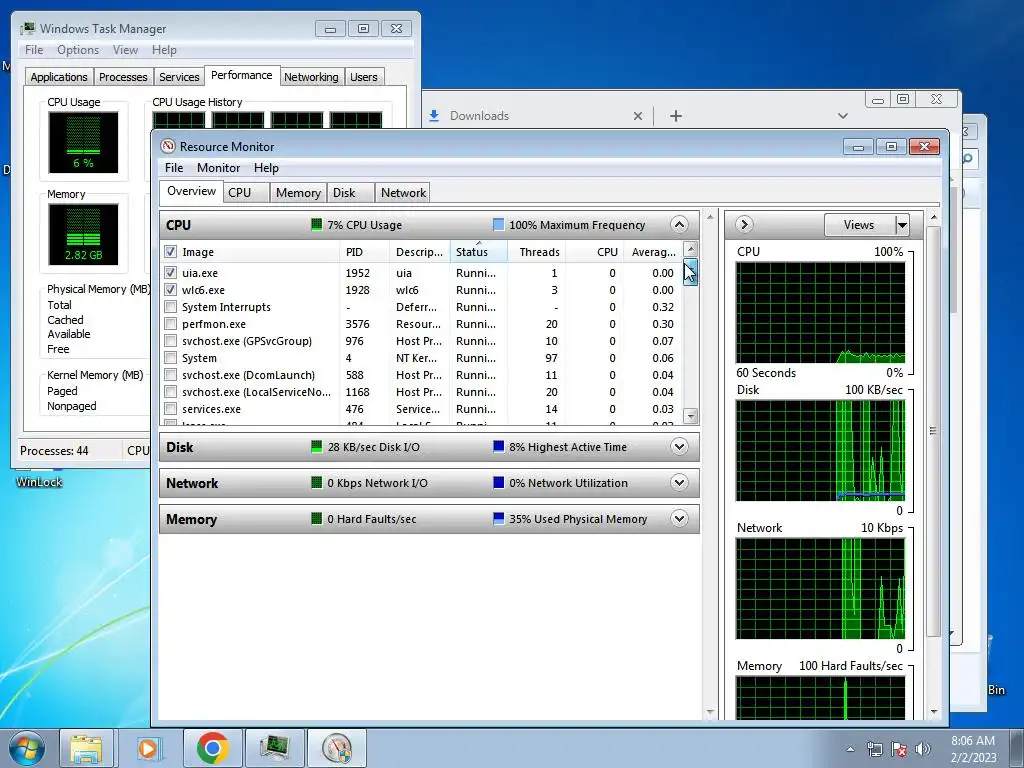Image resolution: width=1024 pixels, height=768 pixels.
Task: Click the Downloads tab download icon
Action: [434, 116]
